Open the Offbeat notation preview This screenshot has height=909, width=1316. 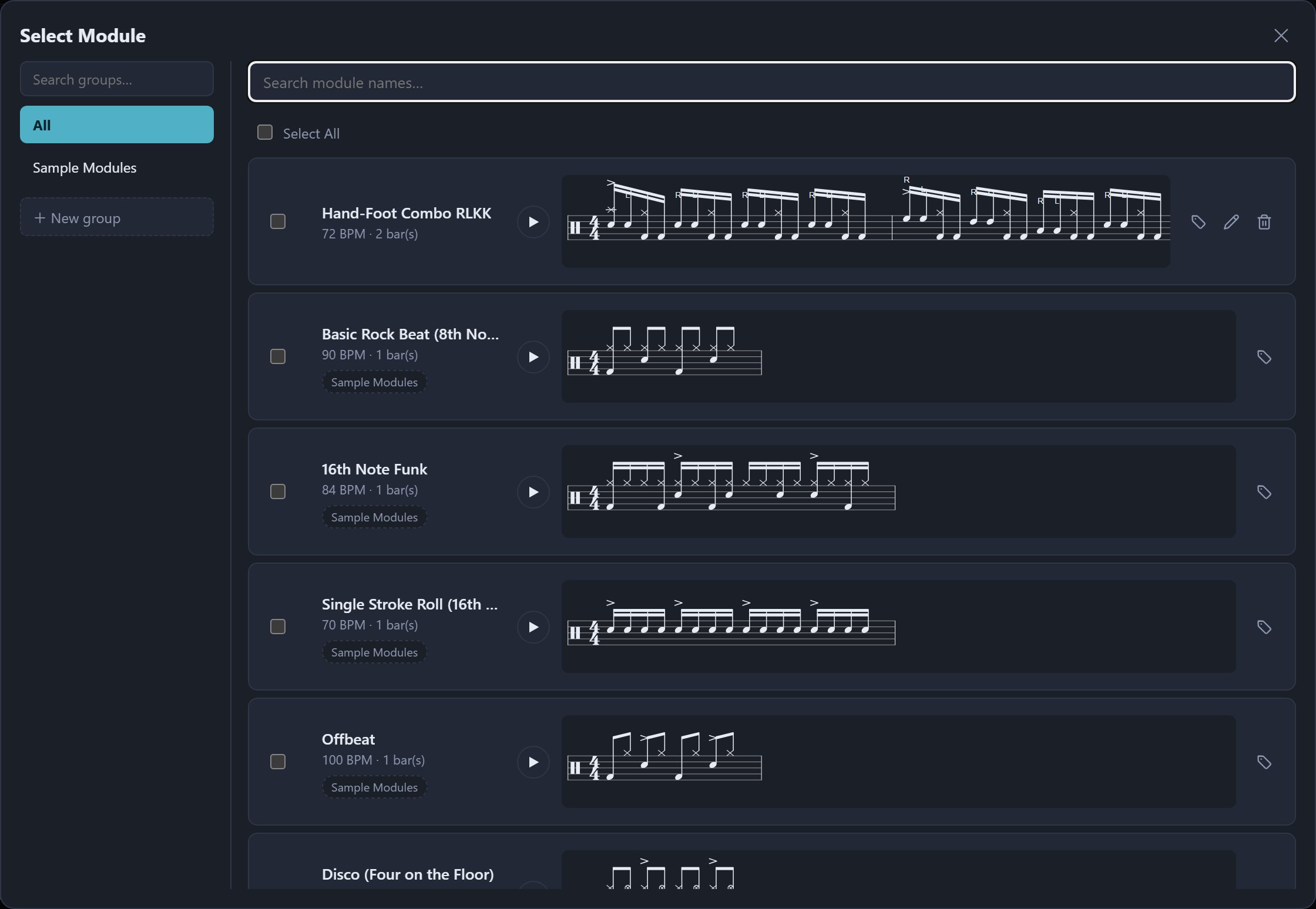(x=899, y=762)
